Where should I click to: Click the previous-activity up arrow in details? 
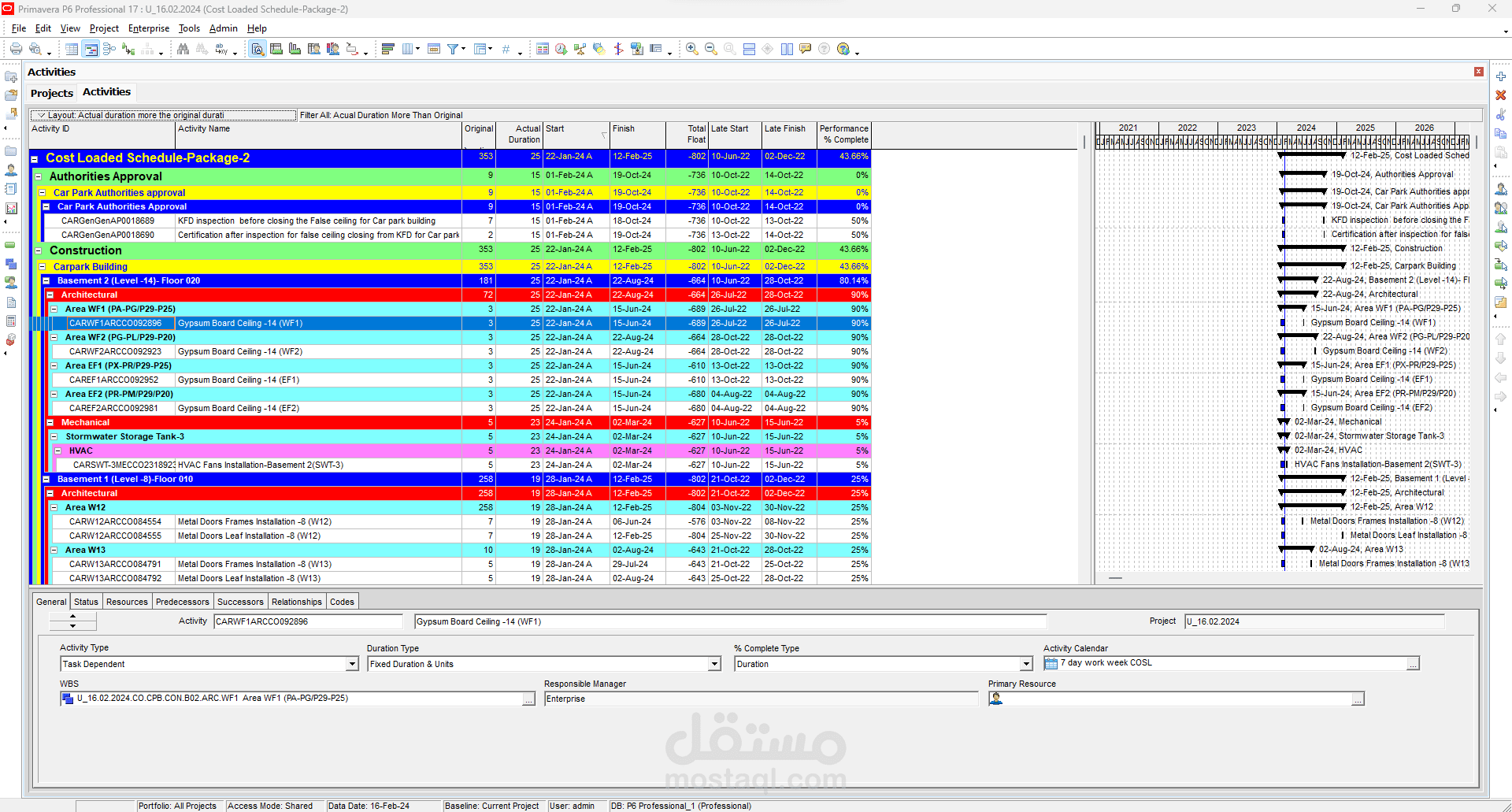(72, 617)
